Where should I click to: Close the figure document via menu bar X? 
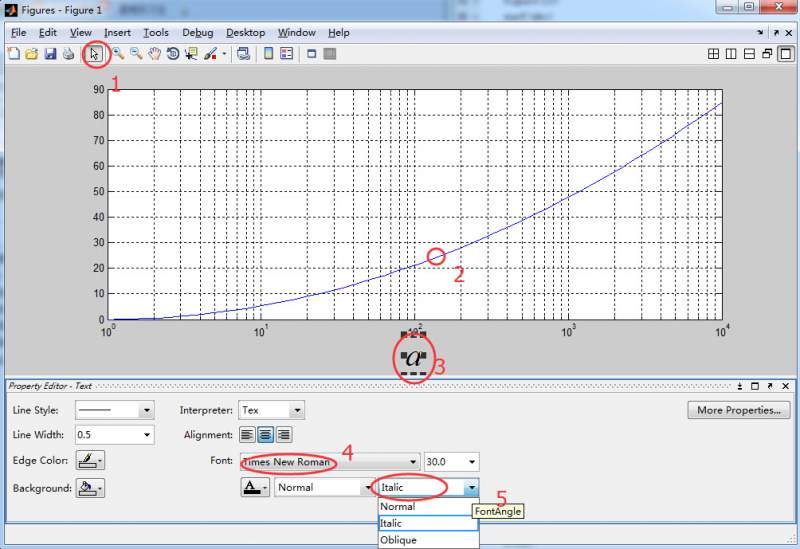789,33
